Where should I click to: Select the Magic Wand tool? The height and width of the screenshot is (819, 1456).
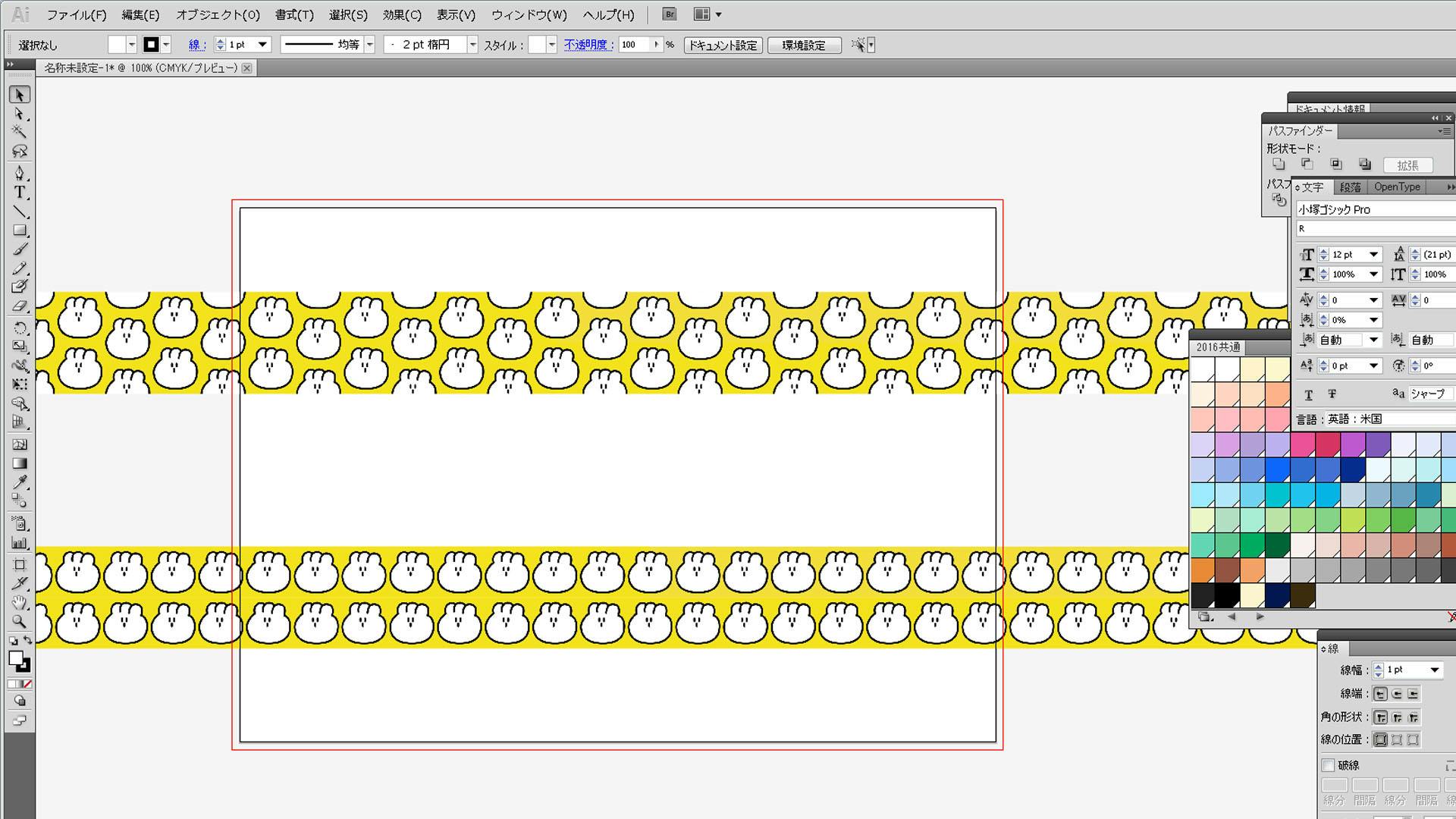click(20, 132)
